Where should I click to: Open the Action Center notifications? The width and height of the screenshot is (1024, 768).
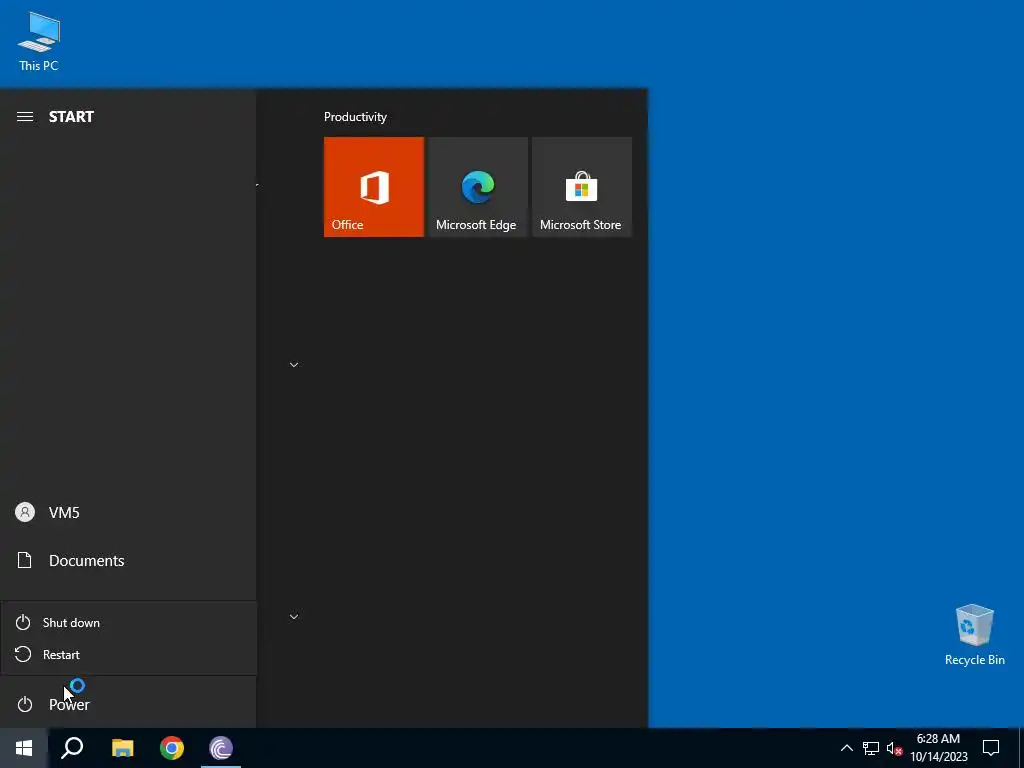coord(991,748)
